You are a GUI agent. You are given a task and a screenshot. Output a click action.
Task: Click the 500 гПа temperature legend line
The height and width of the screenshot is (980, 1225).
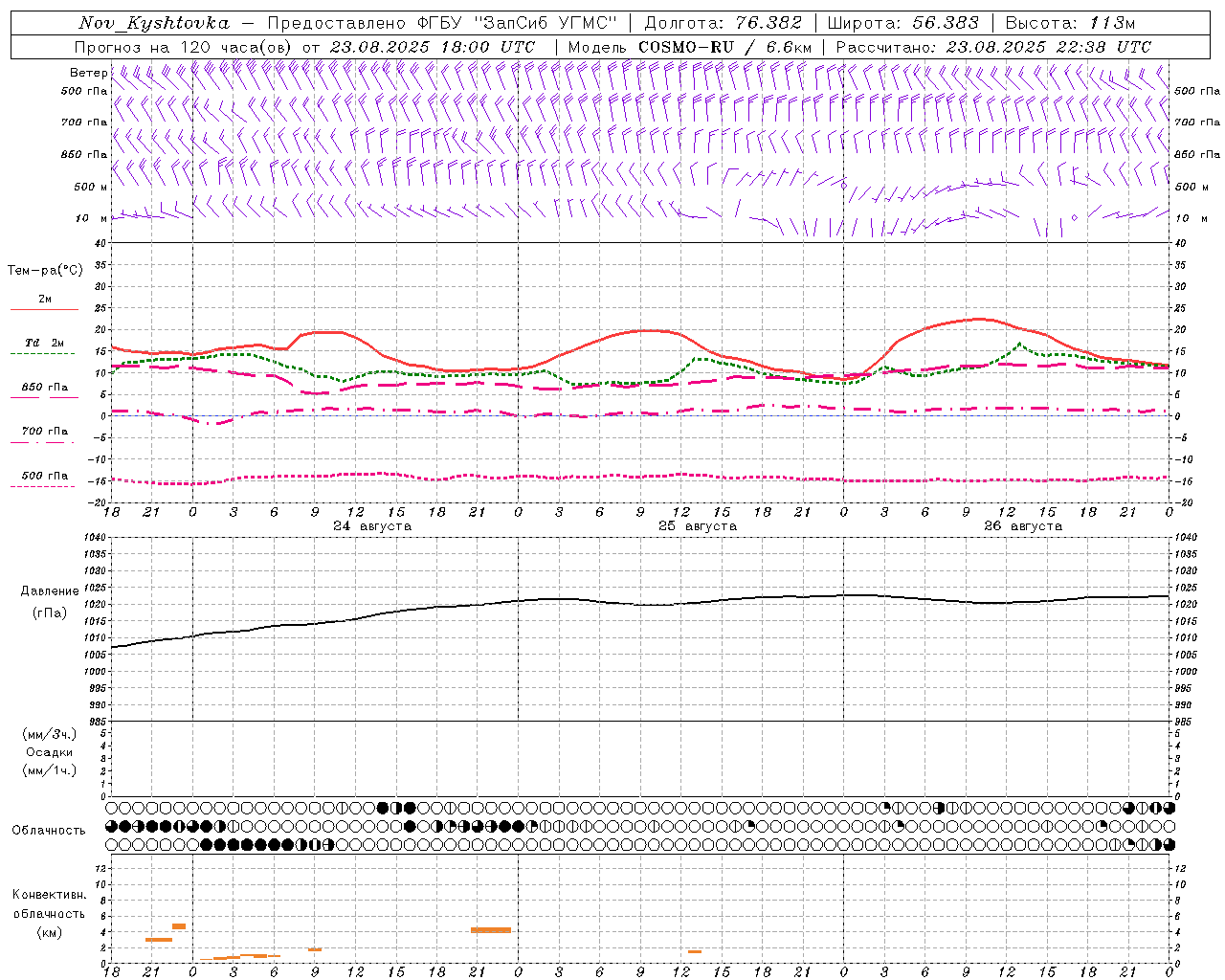click(x=44, y=486)
